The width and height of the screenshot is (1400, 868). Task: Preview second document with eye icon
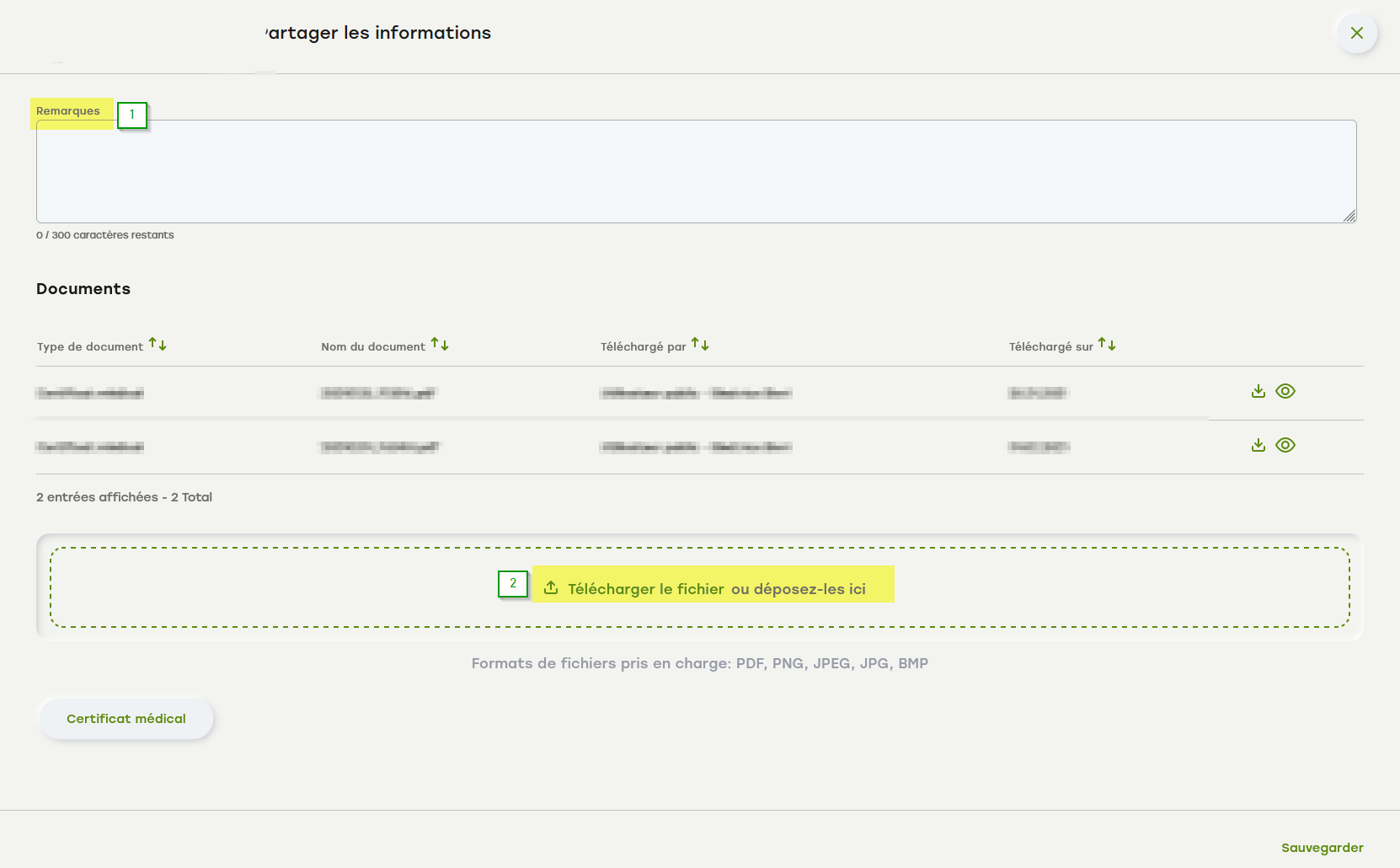[x=1285, y=445]
